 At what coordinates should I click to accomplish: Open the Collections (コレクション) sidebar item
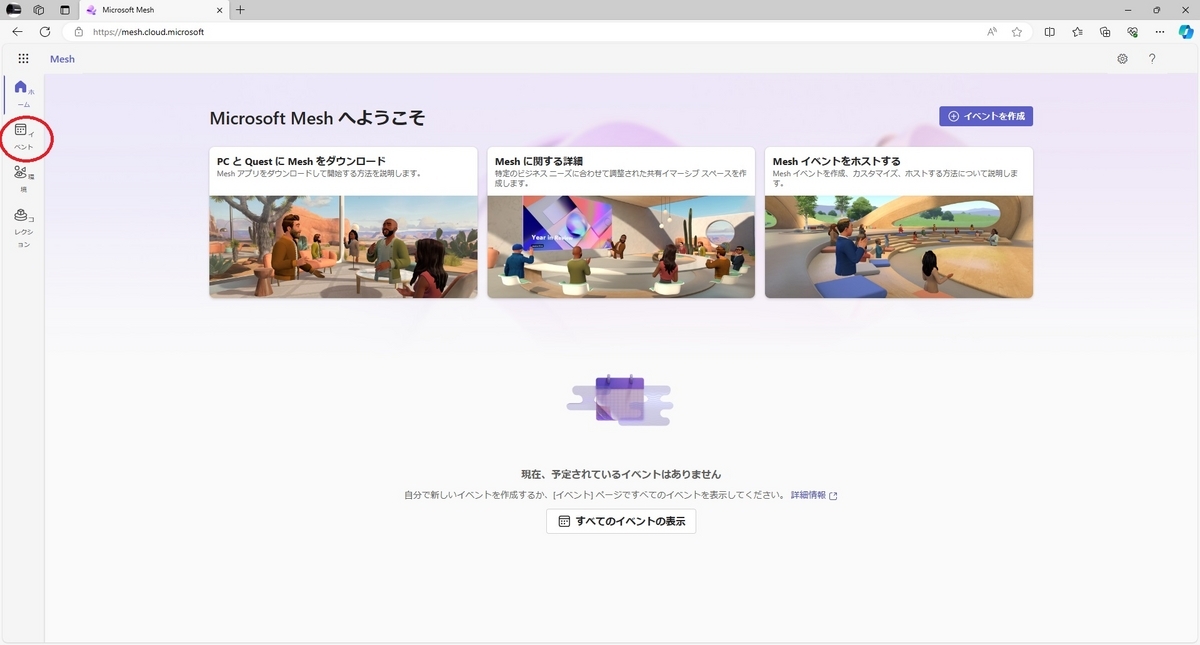(22, 230)
